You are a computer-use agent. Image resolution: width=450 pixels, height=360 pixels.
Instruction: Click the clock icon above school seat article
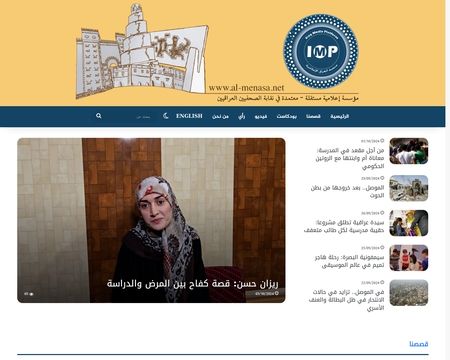pos(382,141)
